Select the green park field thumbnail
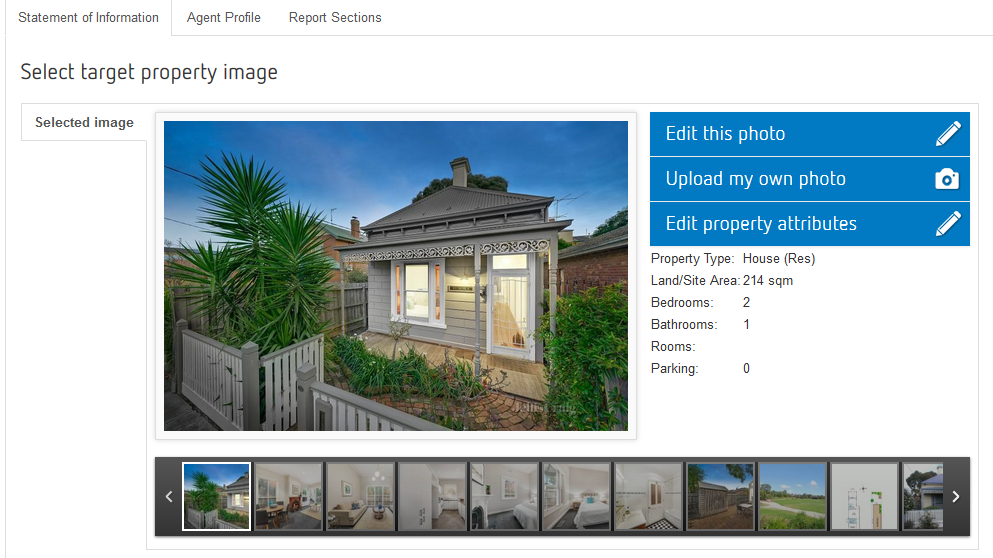The image size is (993, 558). (793, 496)
